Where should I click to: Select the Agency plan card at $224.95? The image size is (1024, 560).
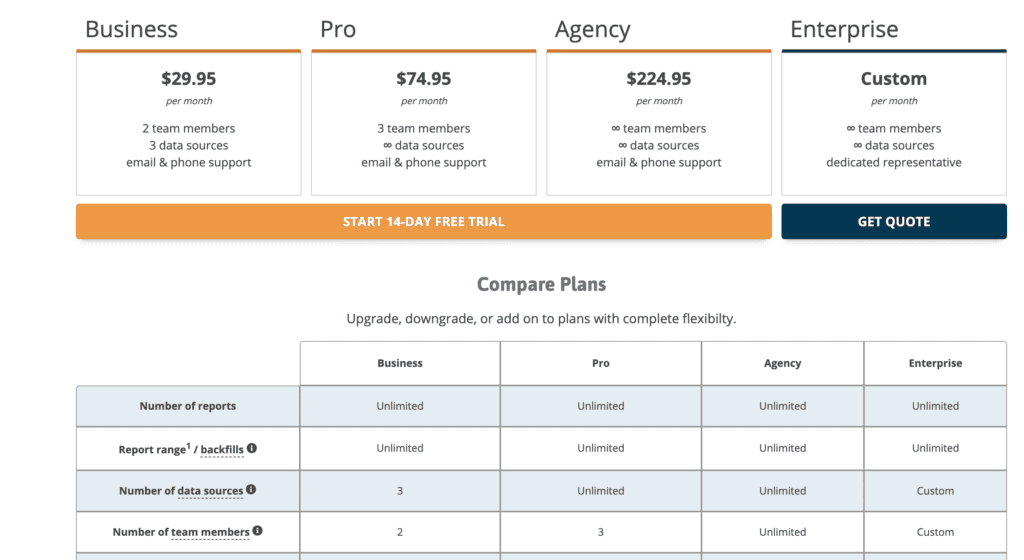[659, 123]
